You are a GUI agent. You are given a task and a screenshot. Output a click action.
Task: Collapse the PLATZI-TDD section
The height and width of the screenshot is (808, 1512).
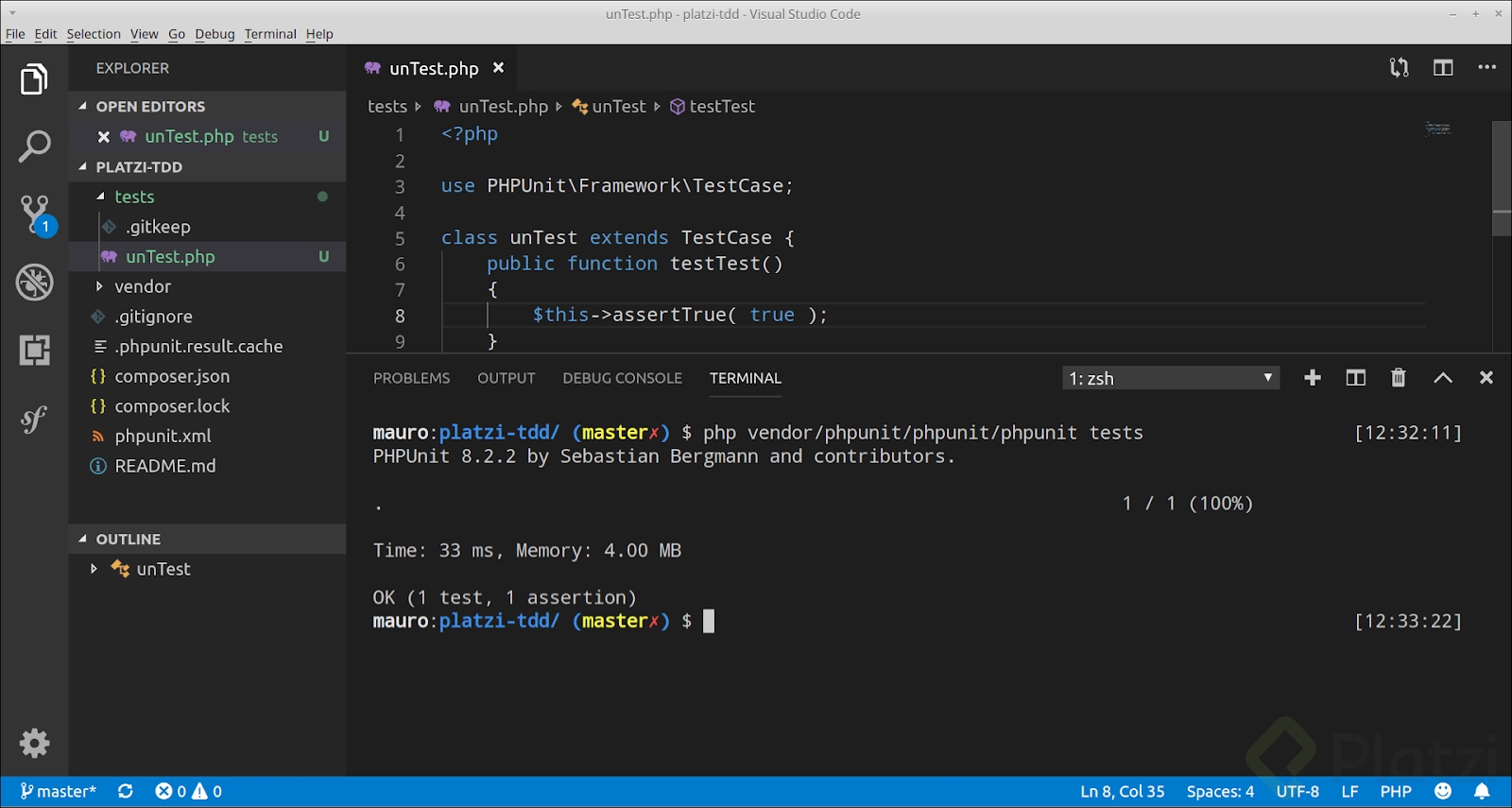tap(207, 167)
